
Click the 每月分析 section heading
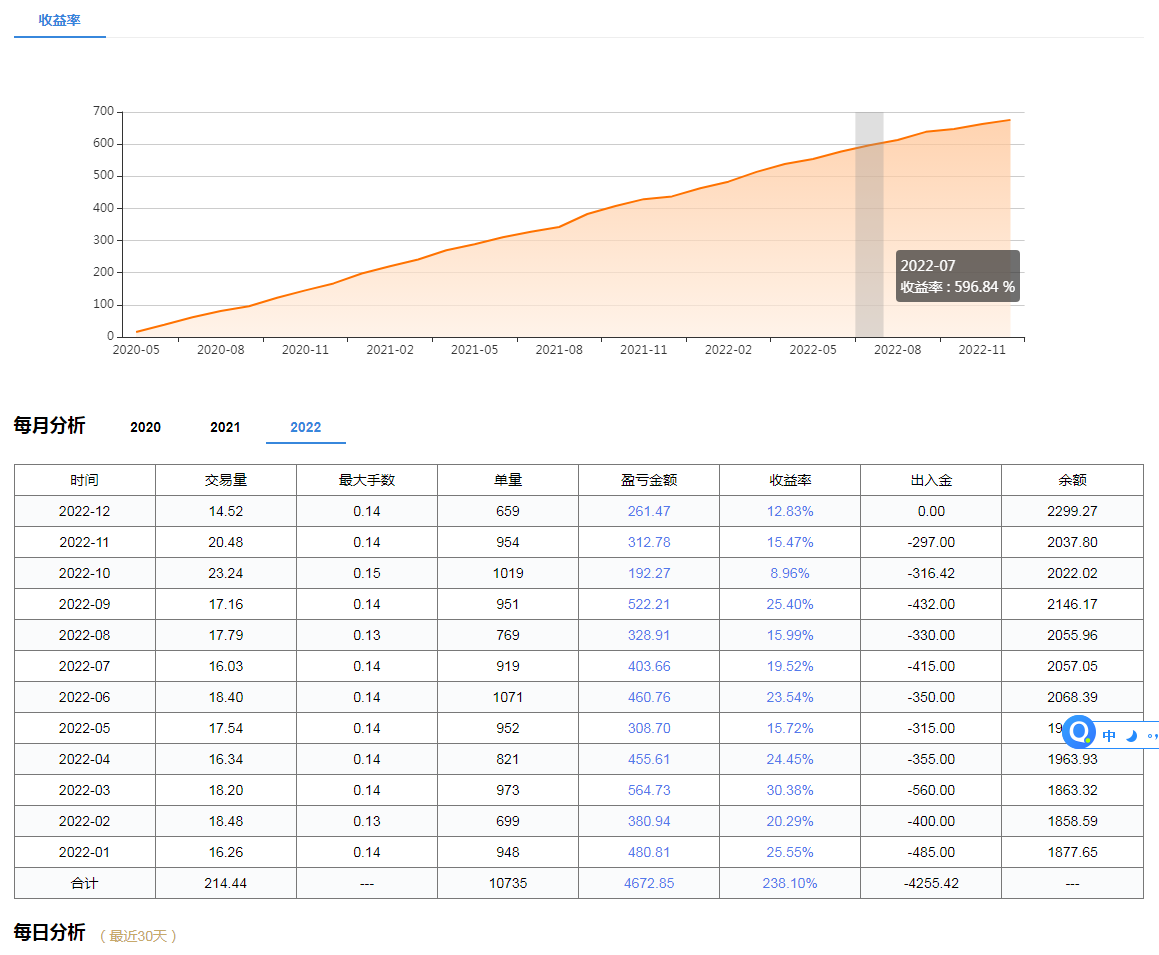(50, 426)
